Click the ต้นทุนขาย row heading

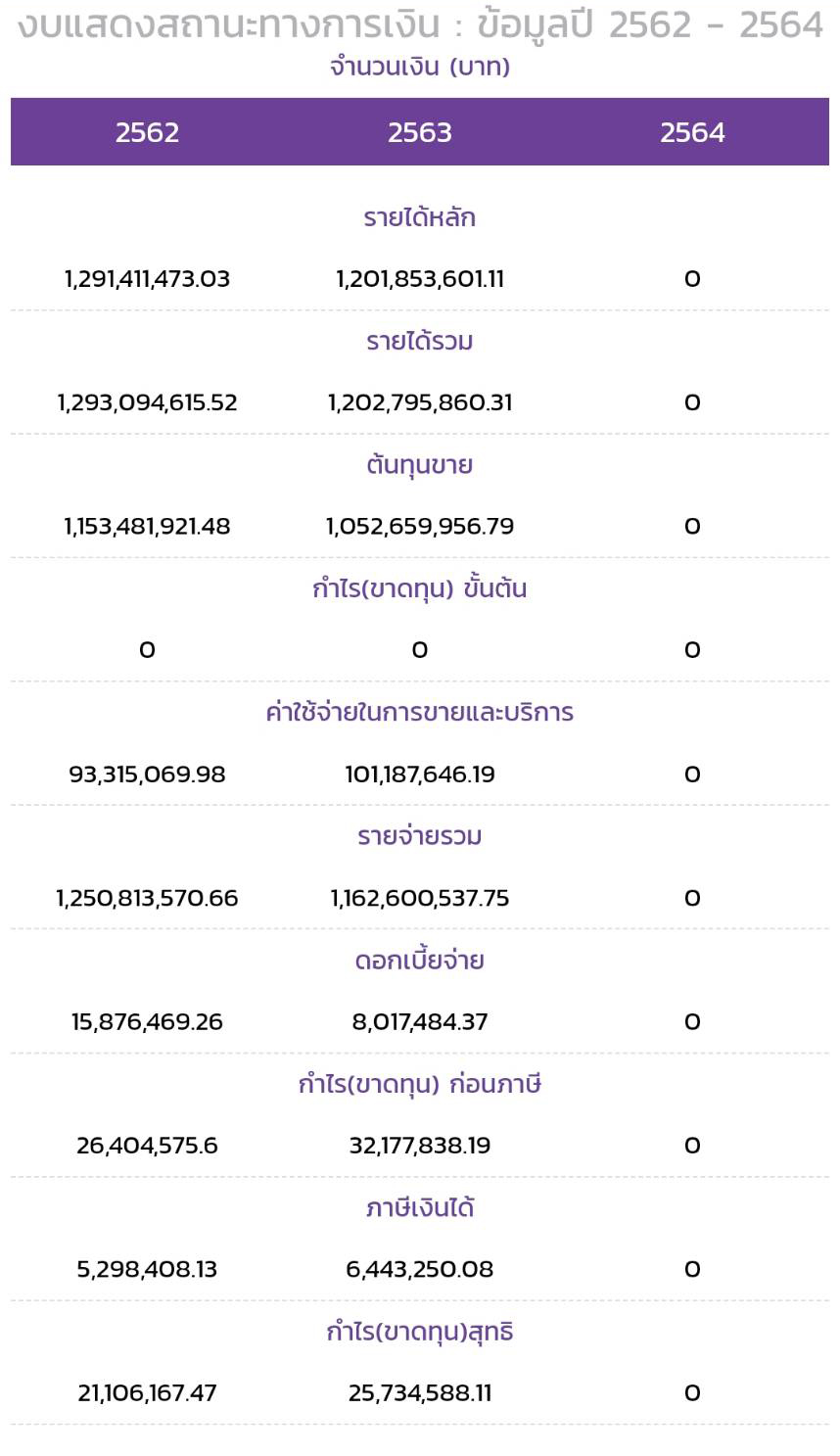[419, 465]
